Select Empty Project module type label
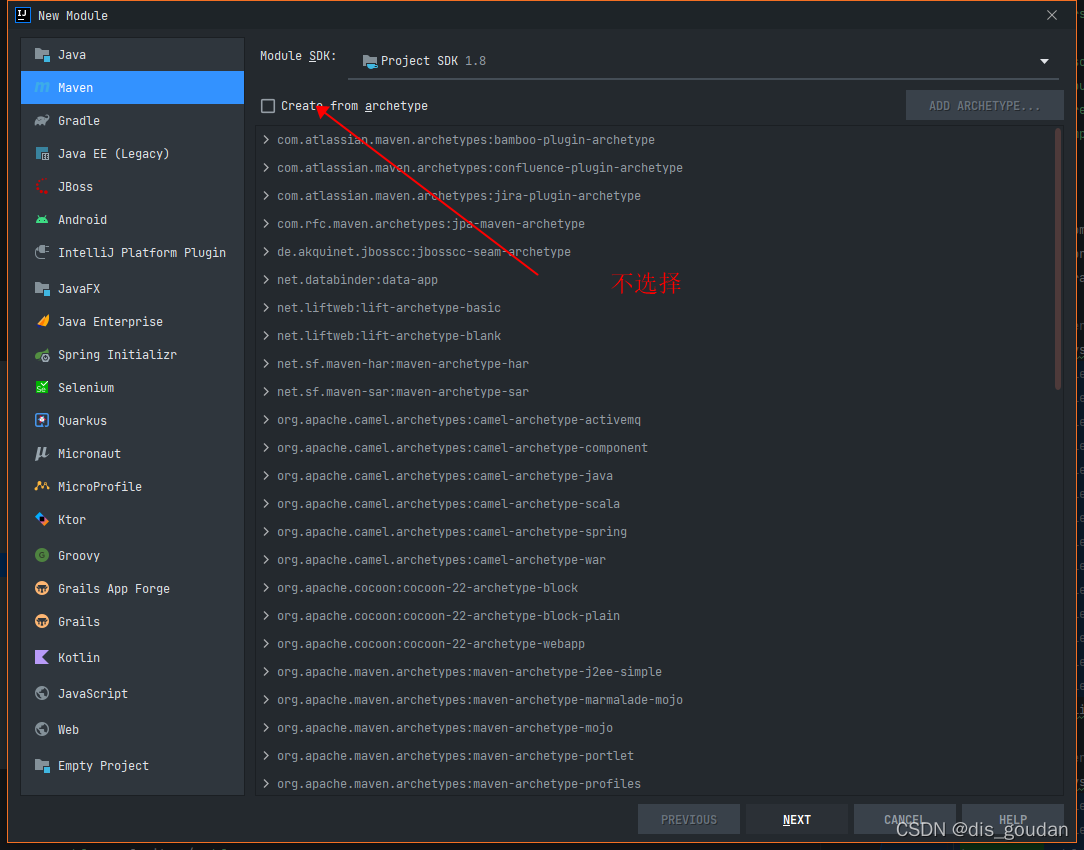The width and height of the screenshot is (1084, 850). point(104,766)
